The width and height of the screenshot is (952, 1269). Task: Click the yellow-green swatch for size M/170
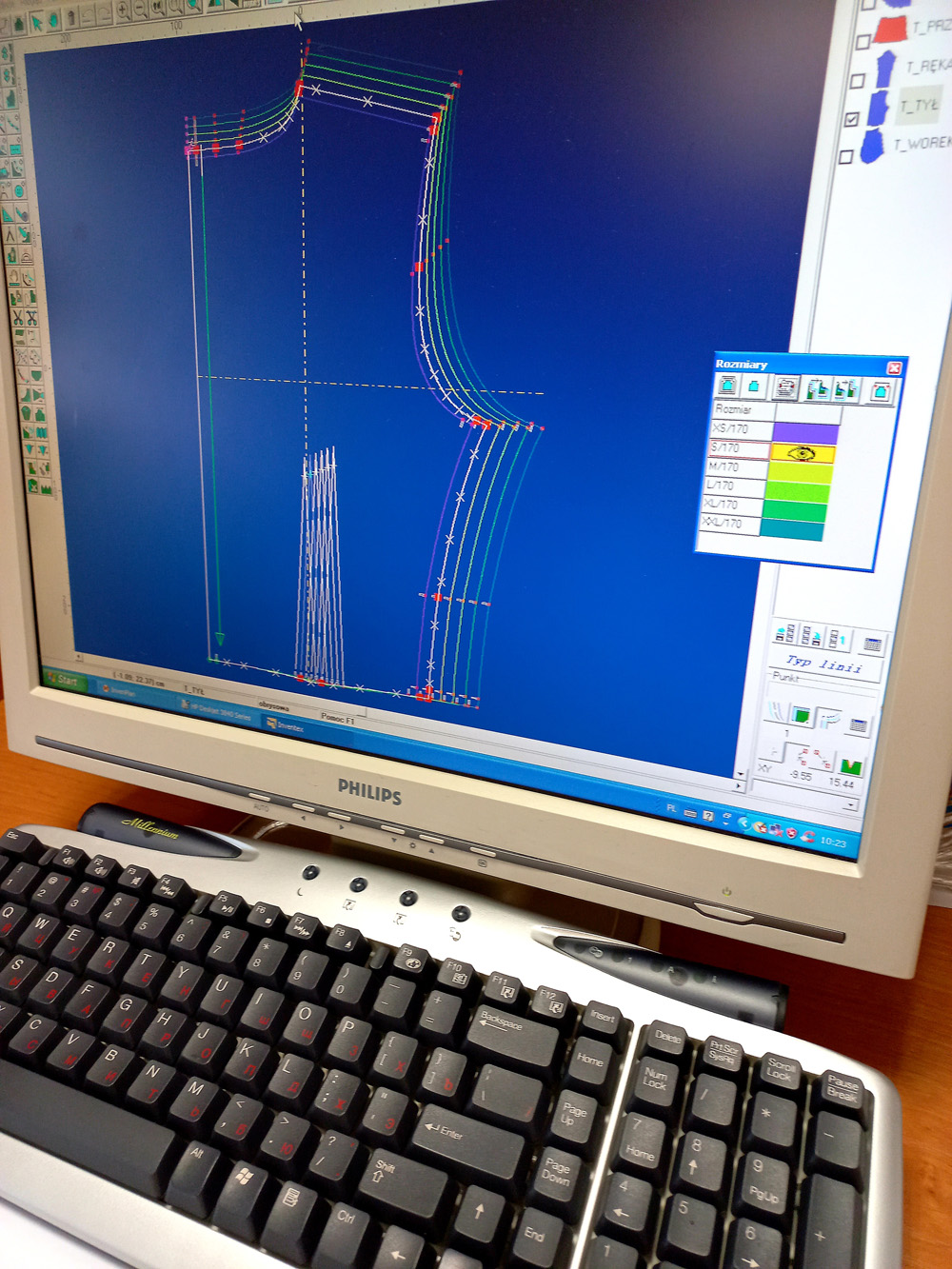801,472
